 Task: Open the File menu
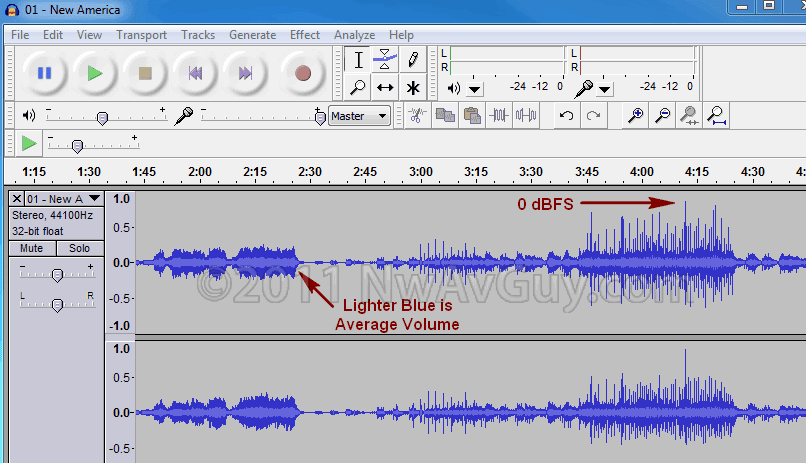point(20,35)
